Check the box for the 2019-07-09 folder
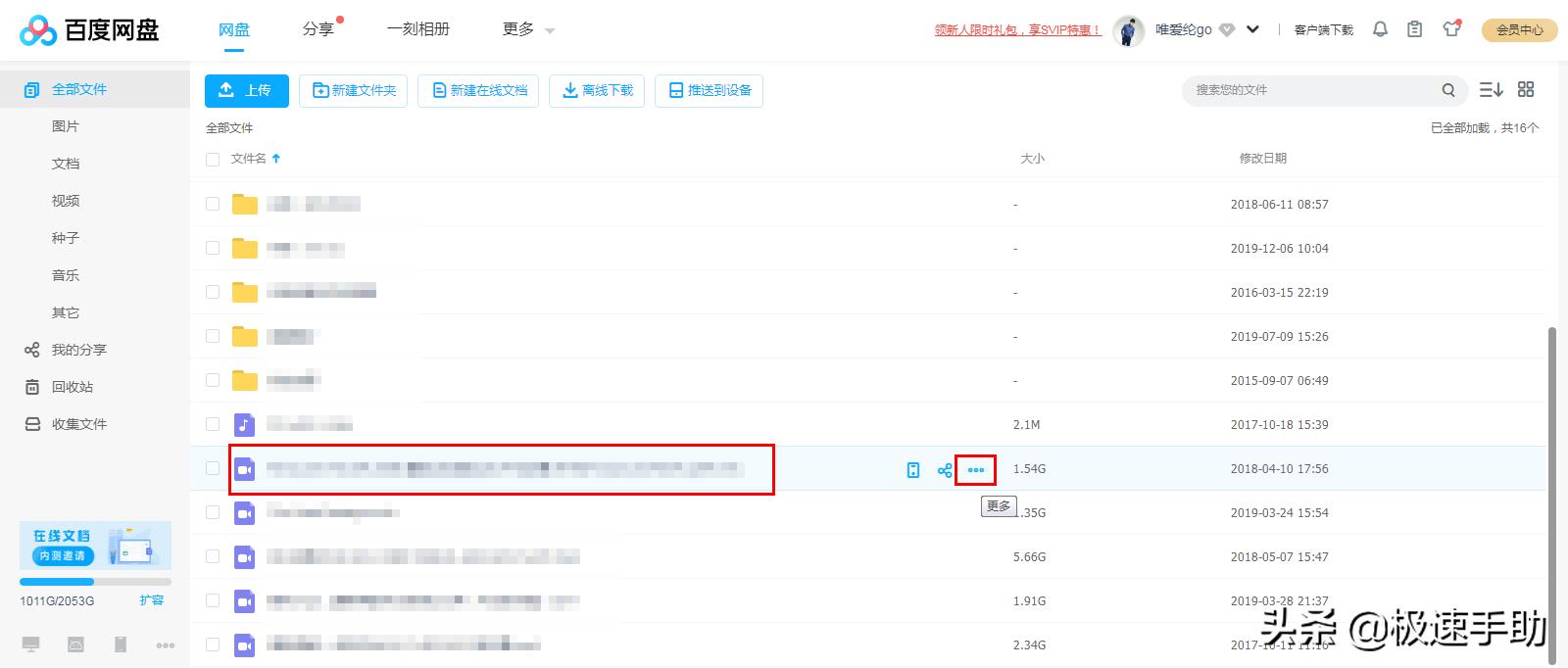Screen dimensions: 1568x668 pos(213,336)
